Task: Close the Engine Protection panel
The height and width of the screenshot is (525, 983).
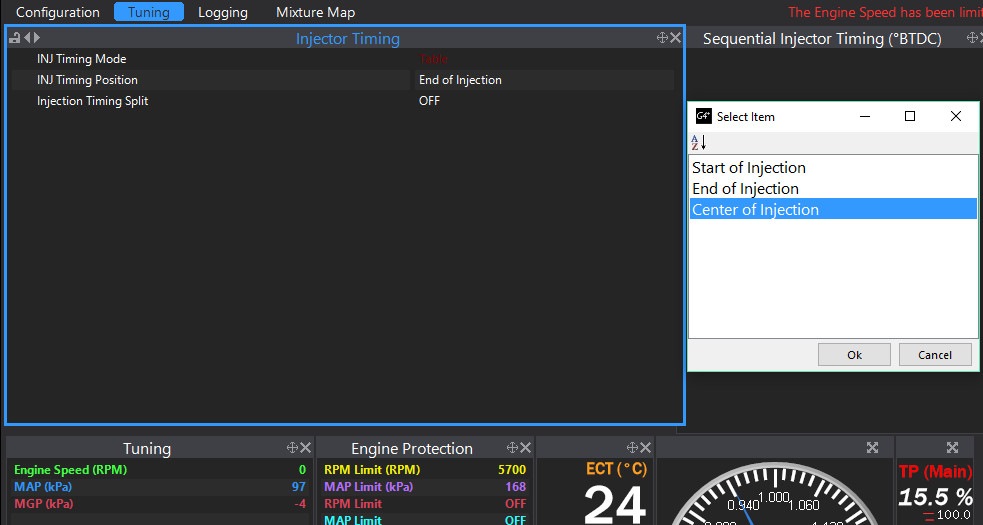Action: [525, 448]
